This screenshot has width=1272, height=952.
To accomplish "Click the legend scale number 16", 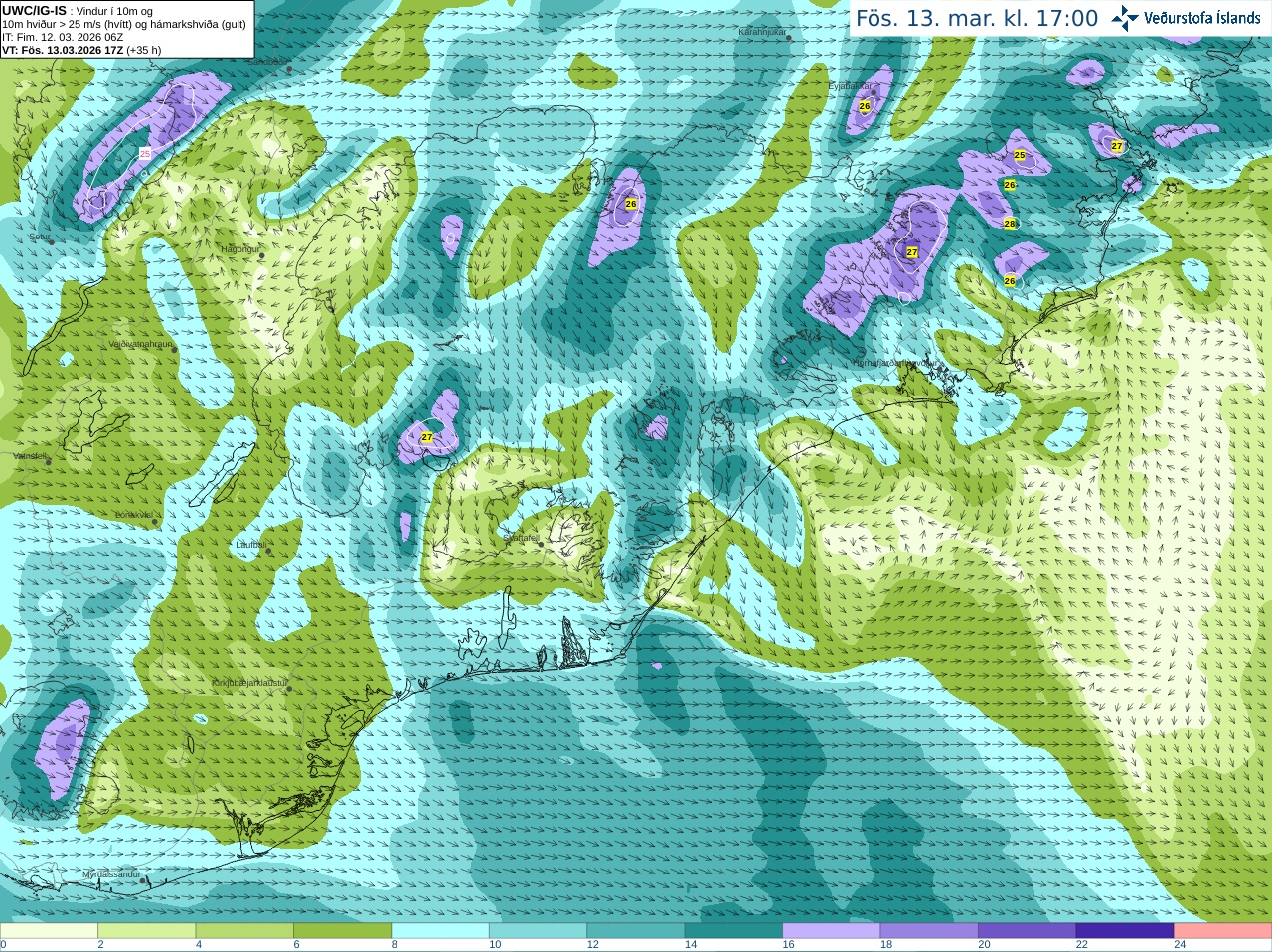I will click(788, 945).
